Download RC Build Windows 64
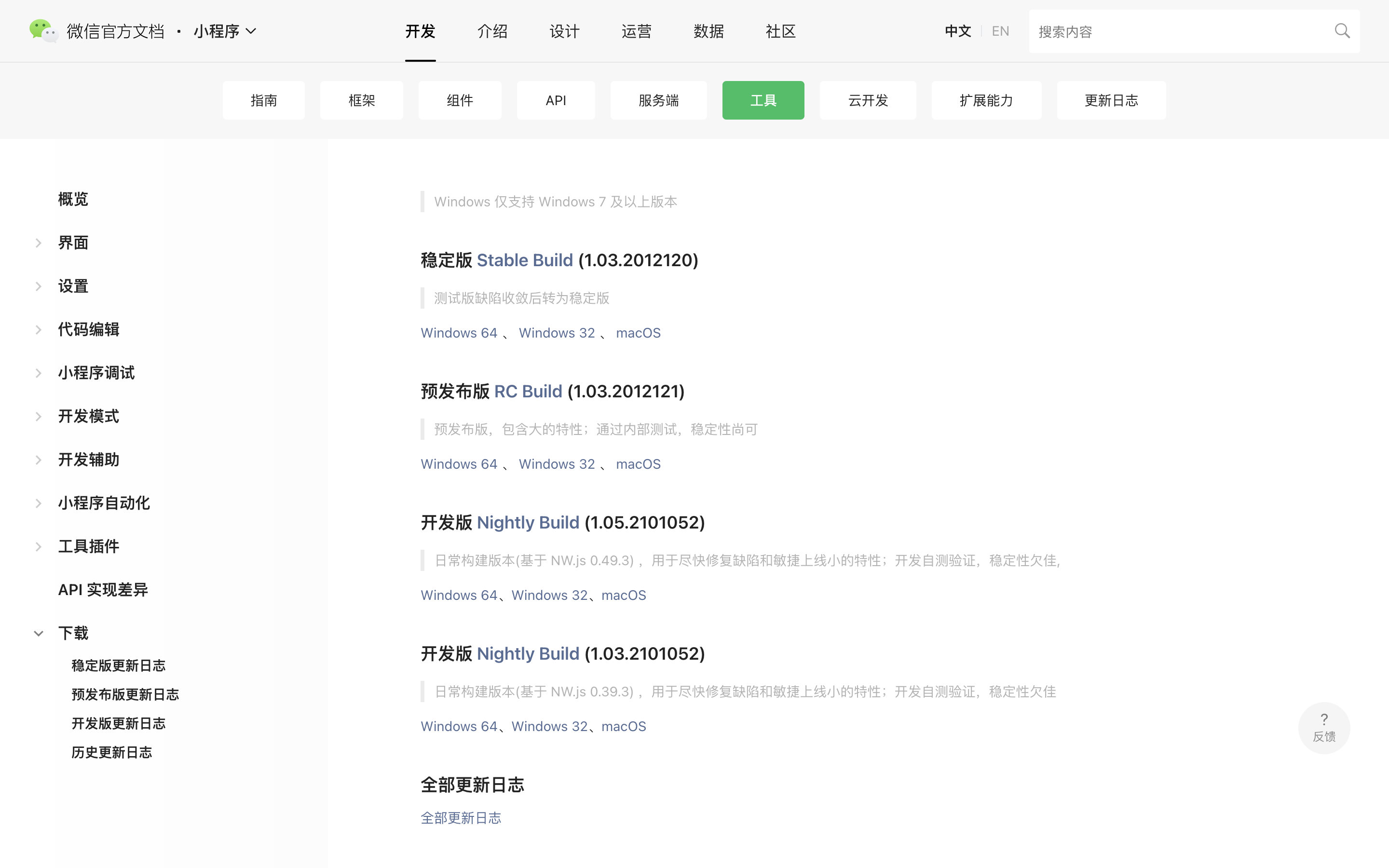Screen dimensions: 1389x868 [x=459, y=464]
